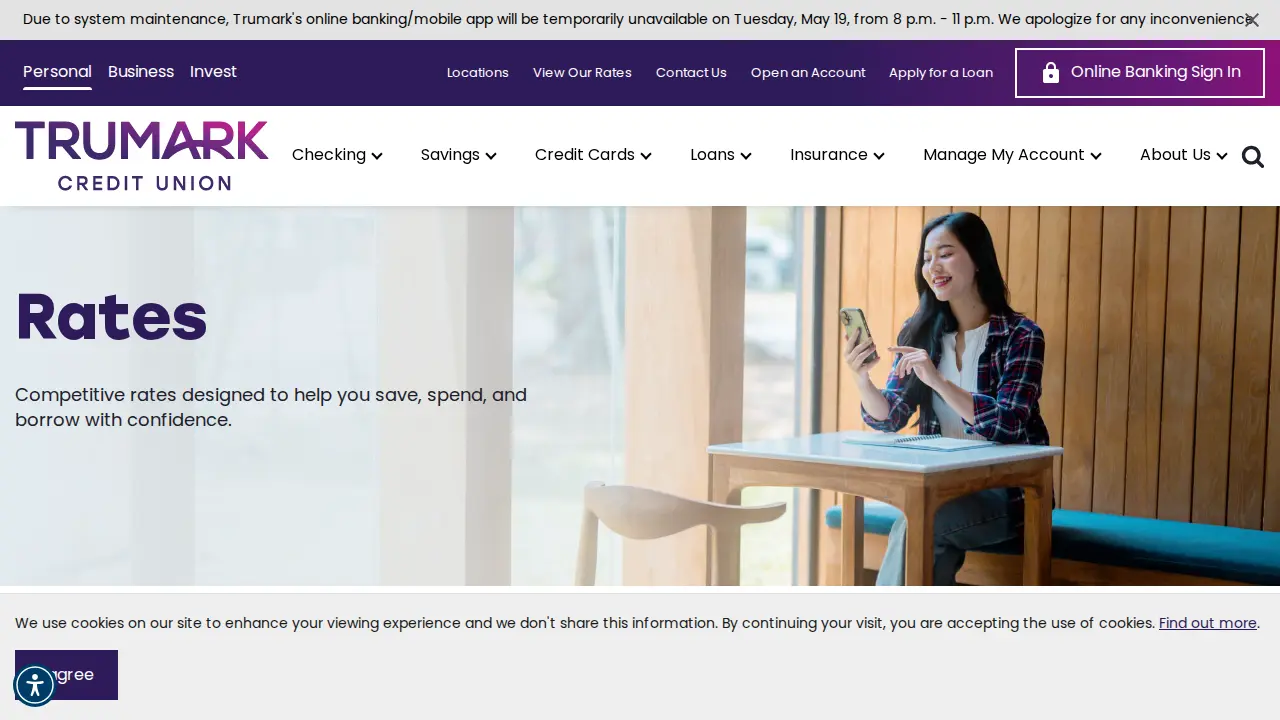Expand the Credit Cards menu

593,155
